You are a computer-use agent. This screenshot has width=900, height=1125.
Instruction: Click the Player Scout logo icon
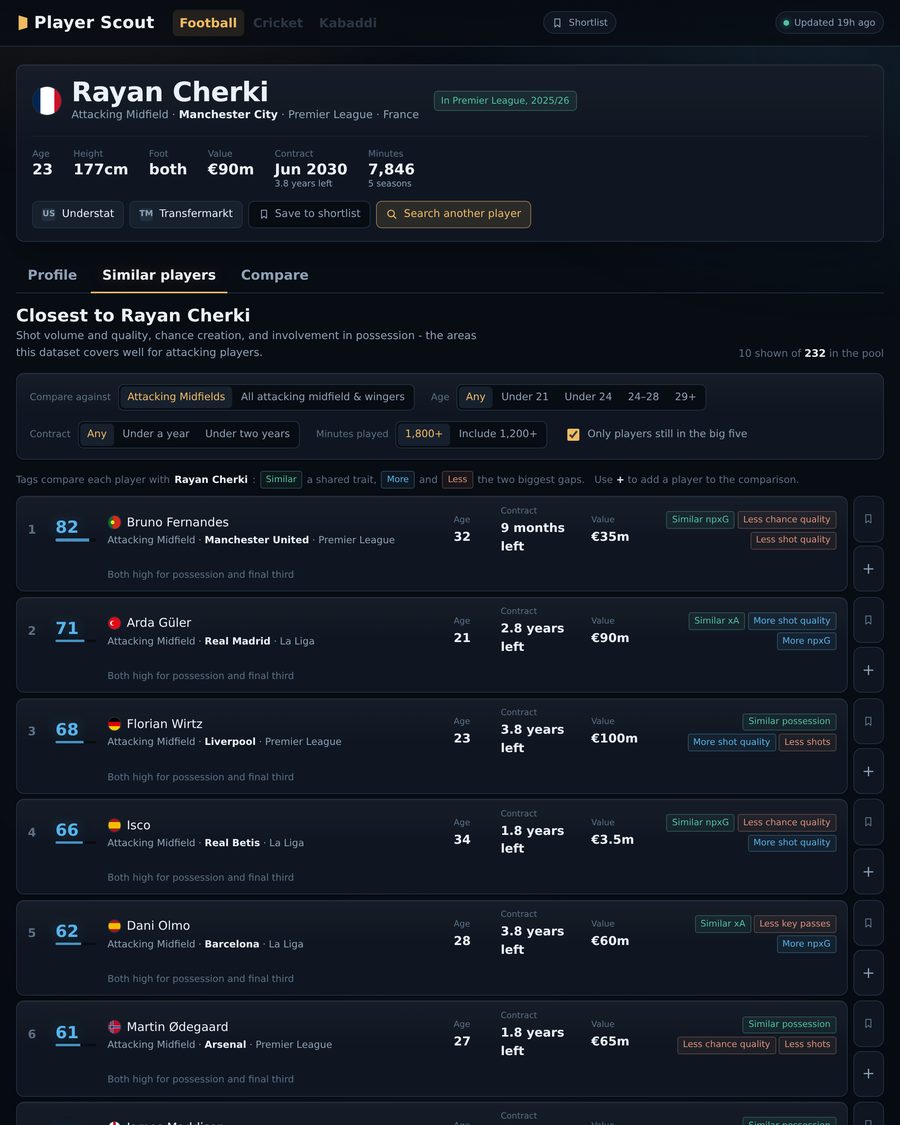tap(23, 23)
